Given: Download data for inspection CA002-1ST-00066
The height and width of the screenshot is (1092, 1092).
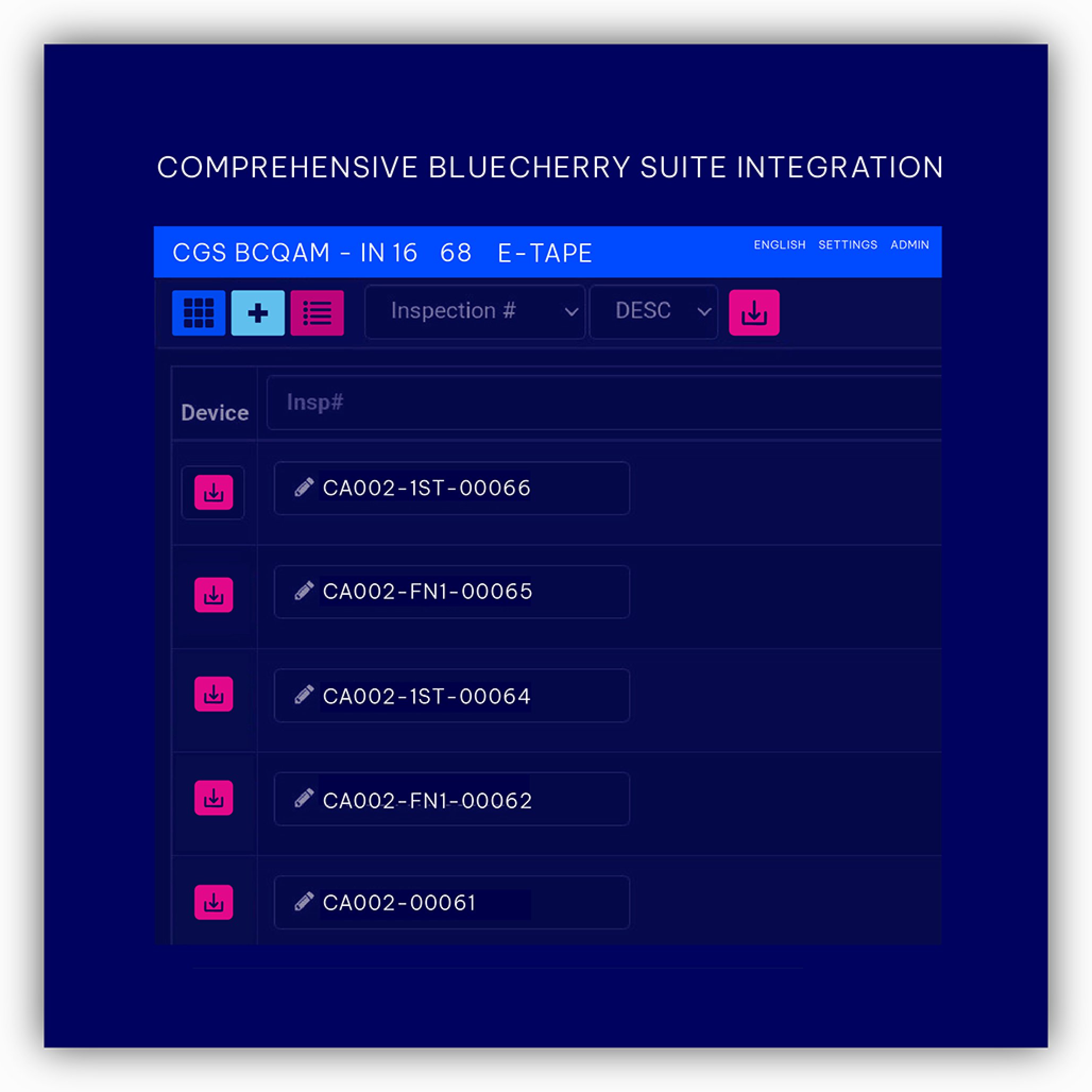Looking at the screenshot, I should 213,492.
